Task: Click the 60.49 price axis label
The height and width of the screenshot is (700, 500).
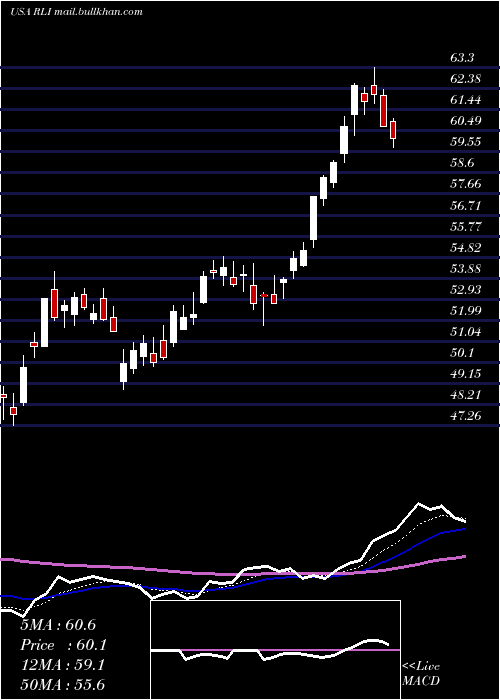Action: tap(466, 121)
